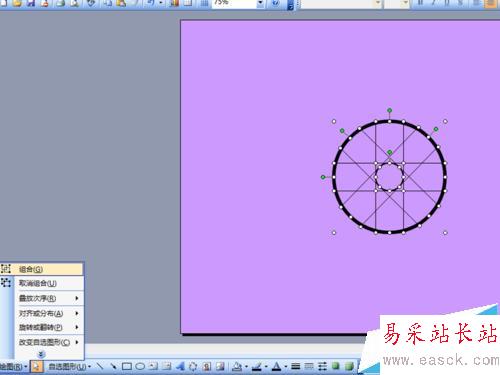Insert Clip Art from drawing toolbar
The width and height of the screenshot is (500, 375).
coord(207,366)
